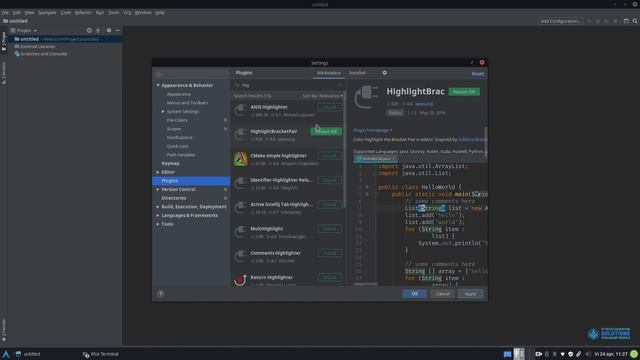The width and height of the screenshot is (640, 360).
Task: Open the Plugin homepage link
Action: coord(372,130)
